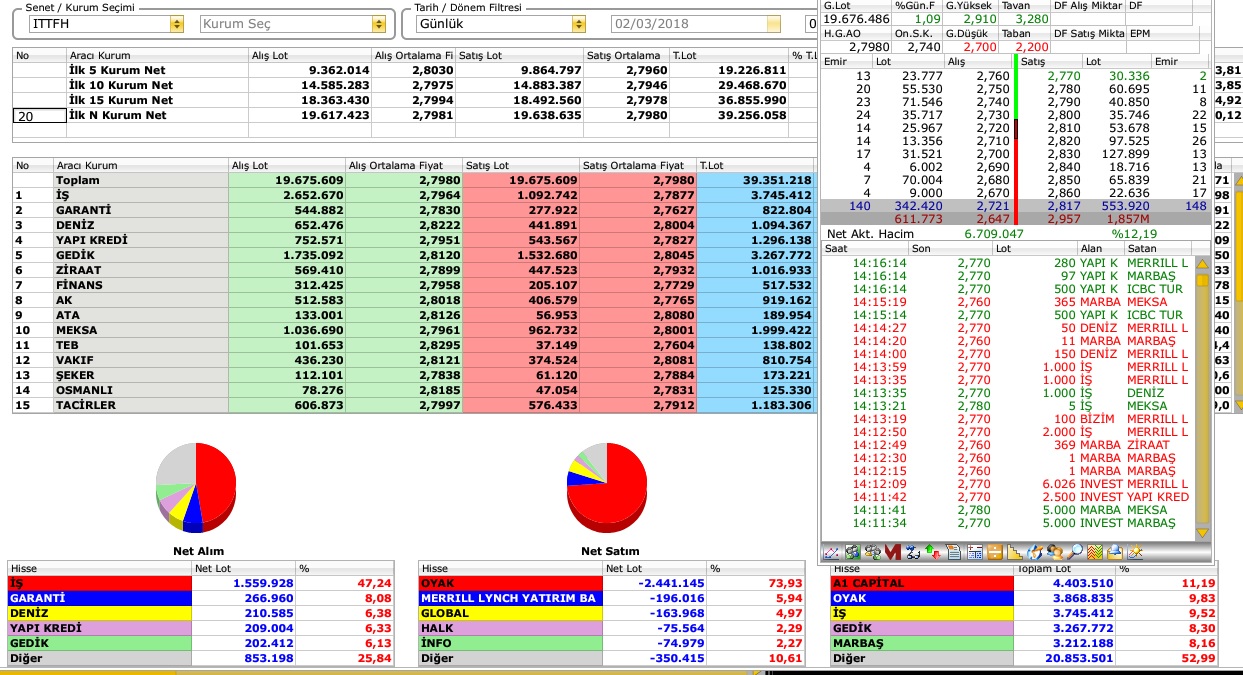Select broker row 6 ZİRAAT
1243x675 pixels.
415,270
